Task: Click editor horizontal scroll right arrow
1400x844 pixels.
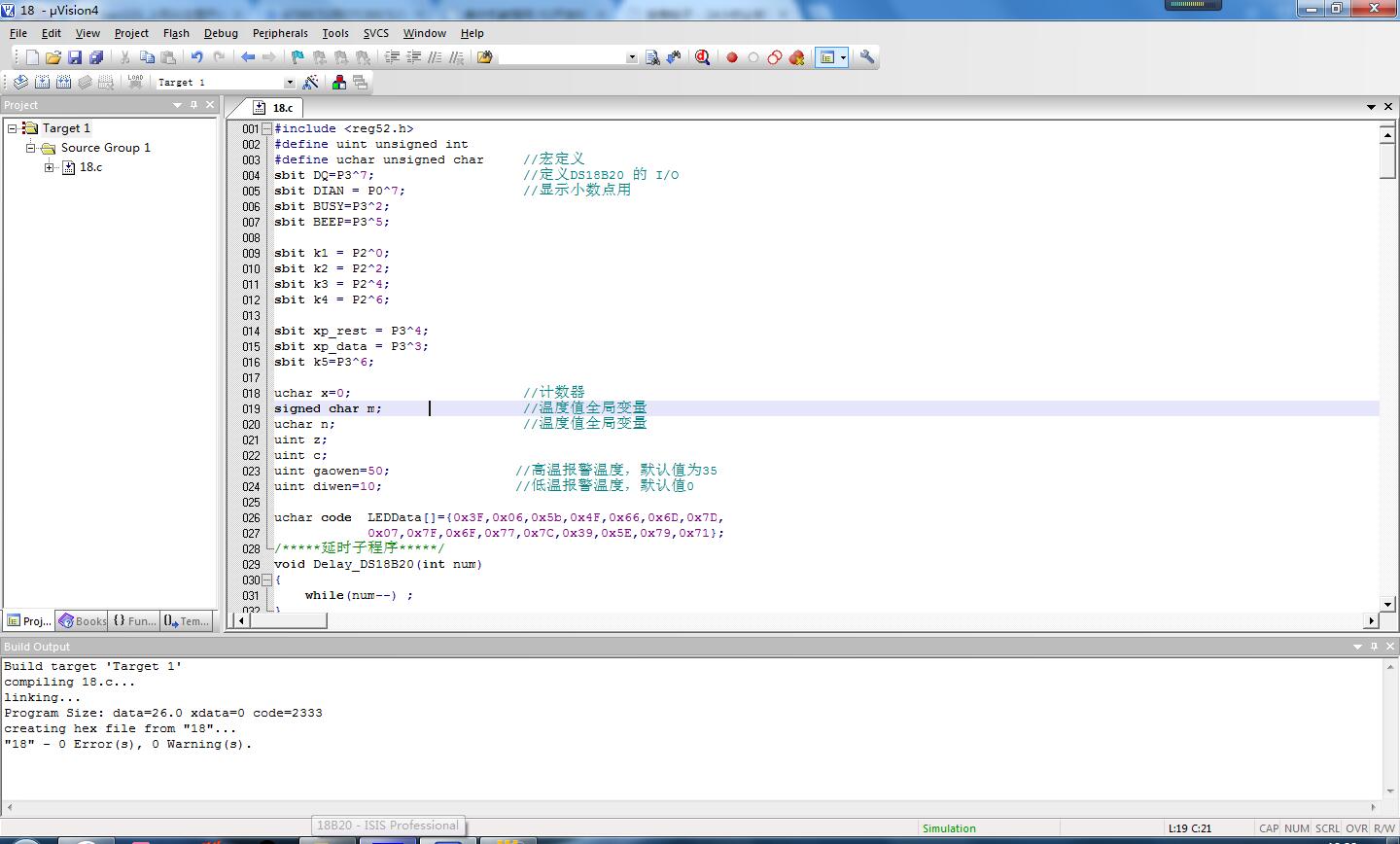Action: click(1372, 620)
